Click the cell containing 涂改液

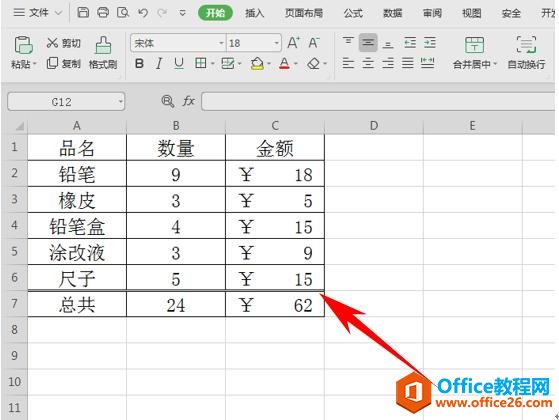pos(77,252)
